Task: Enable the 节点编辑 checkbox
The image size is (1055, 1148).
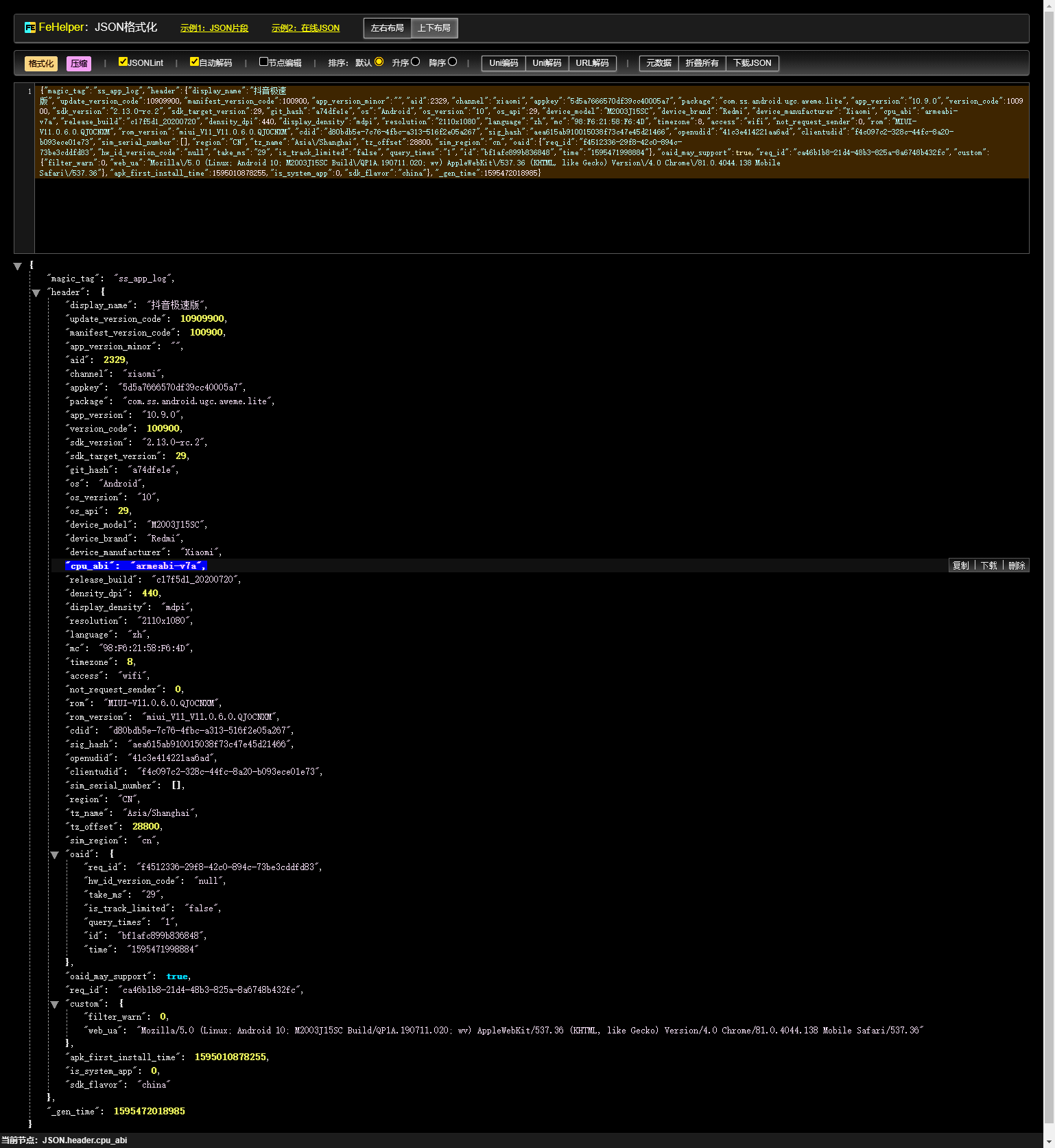Action: [x=263, y=62]
